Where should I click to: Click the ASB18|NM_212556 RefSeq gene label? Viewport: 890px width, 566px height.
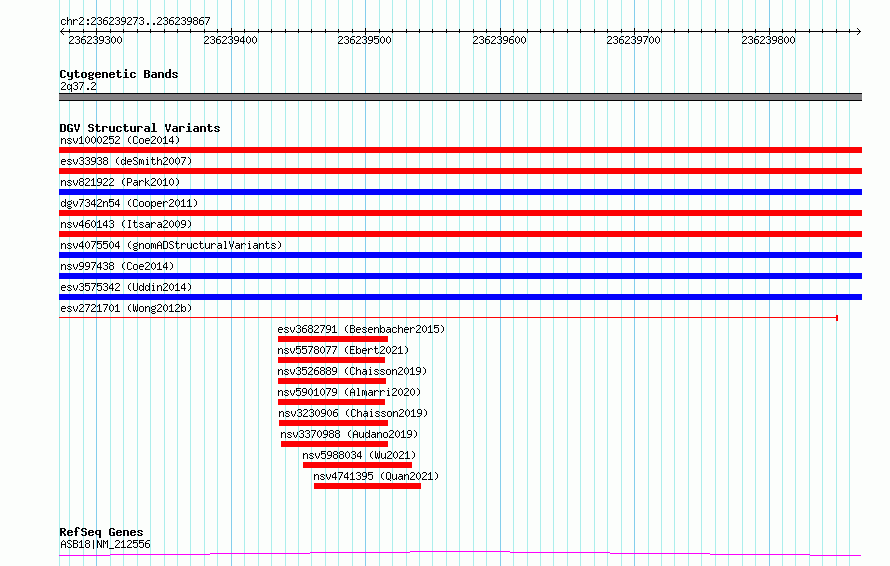(x=105, y=544)
